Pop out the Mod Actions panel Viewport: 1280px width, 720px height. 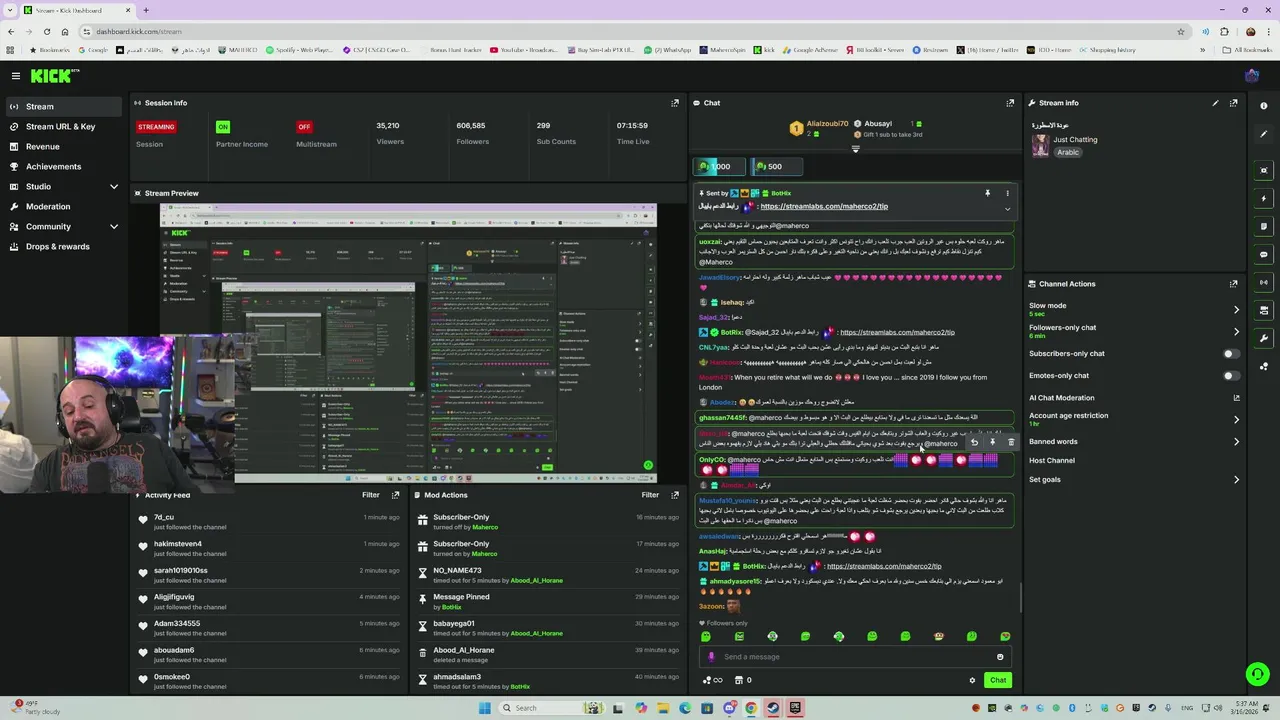click(x=675, y=495)
